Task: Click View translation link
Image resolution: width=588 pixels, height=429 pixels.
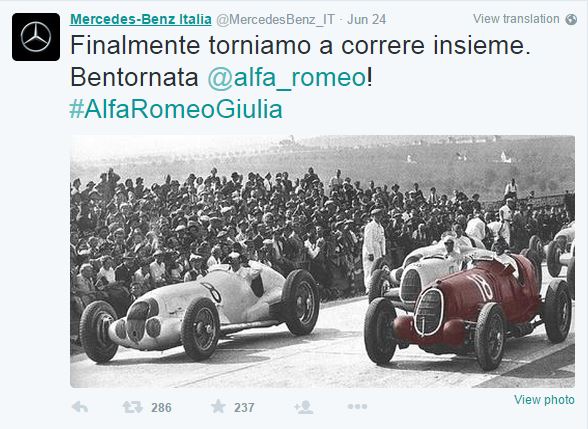Action: pos(516,19)
